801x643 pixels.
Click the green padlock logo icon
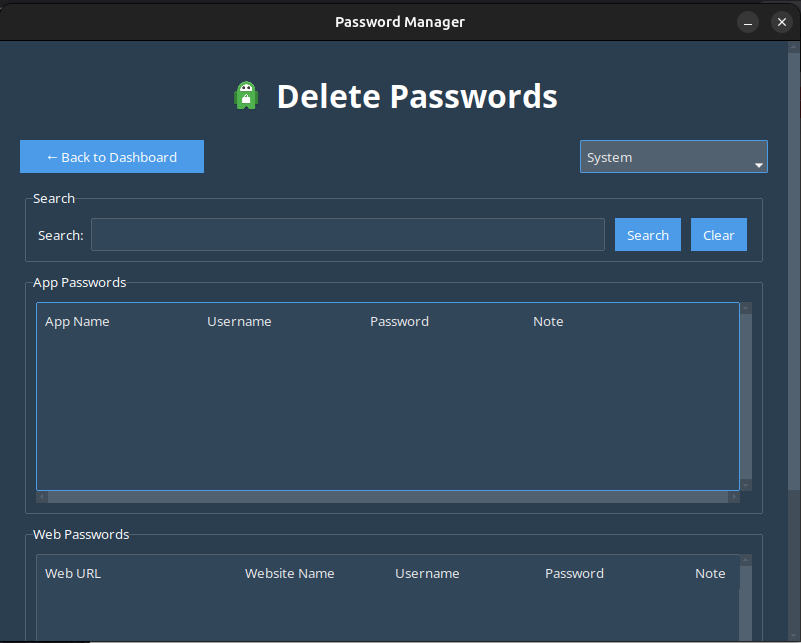[246, 96]
